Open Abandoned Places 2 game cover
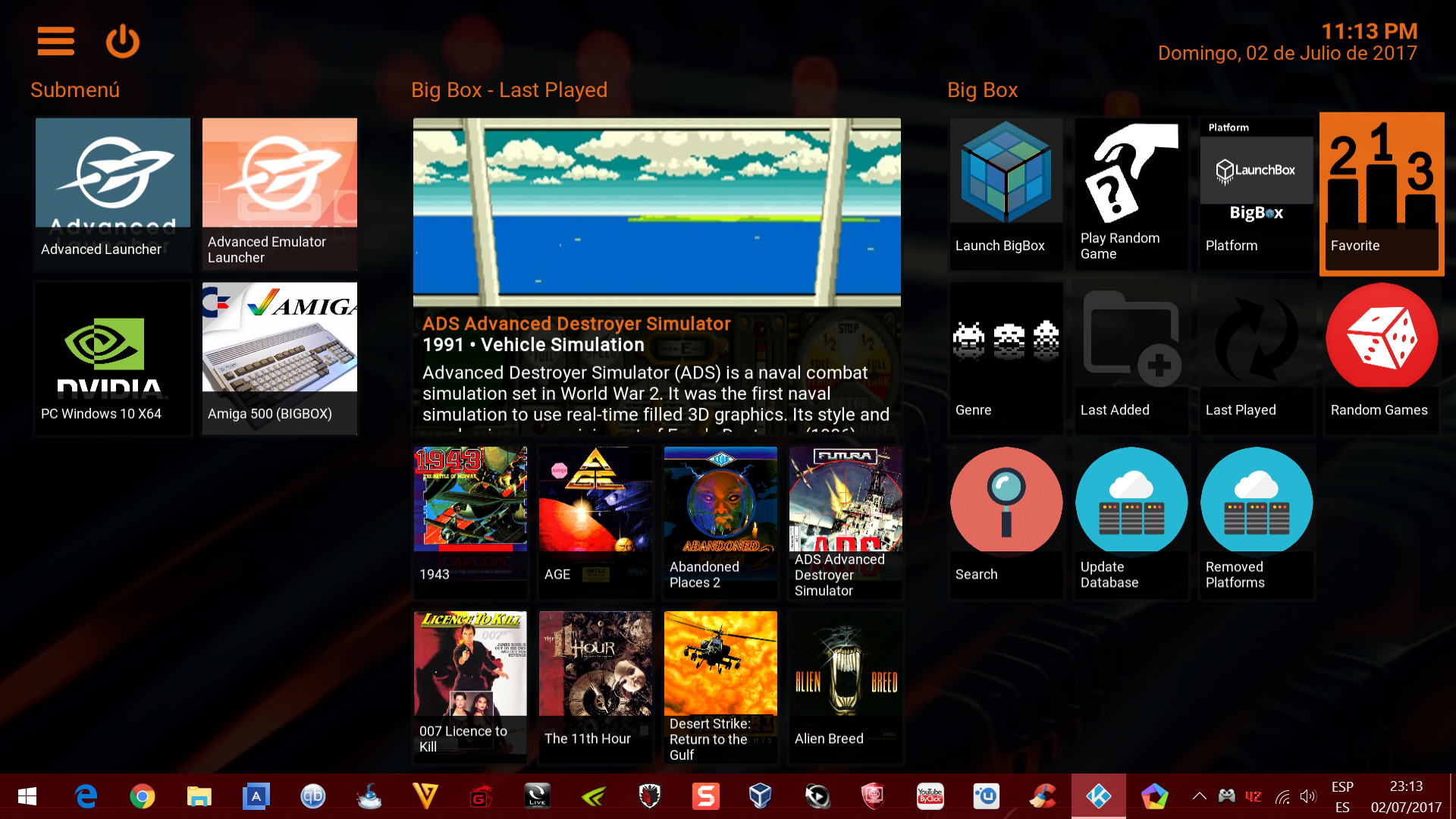This screenshot has width=1456, height=819. pyautogui.click(x=720, y=523)
